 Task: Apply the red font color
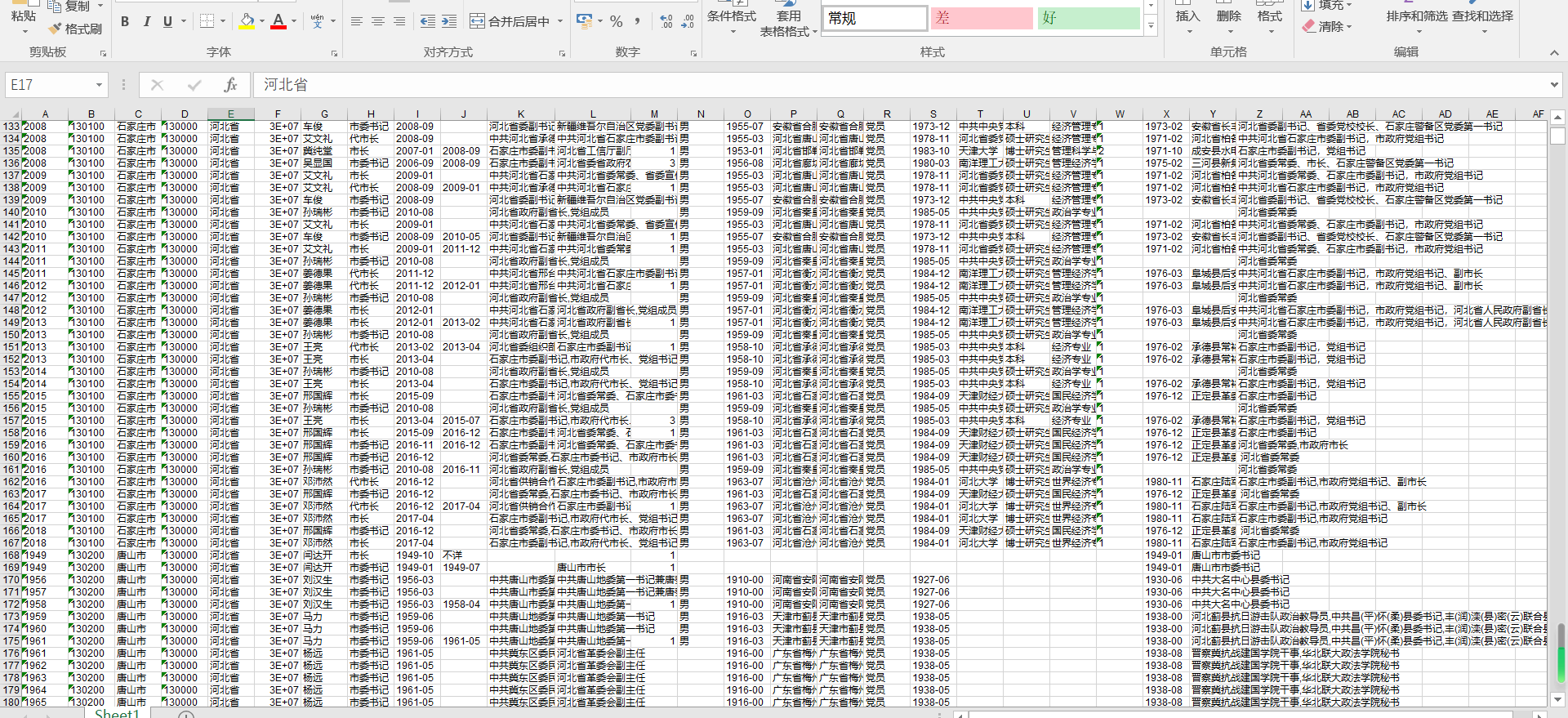[278, 22]
